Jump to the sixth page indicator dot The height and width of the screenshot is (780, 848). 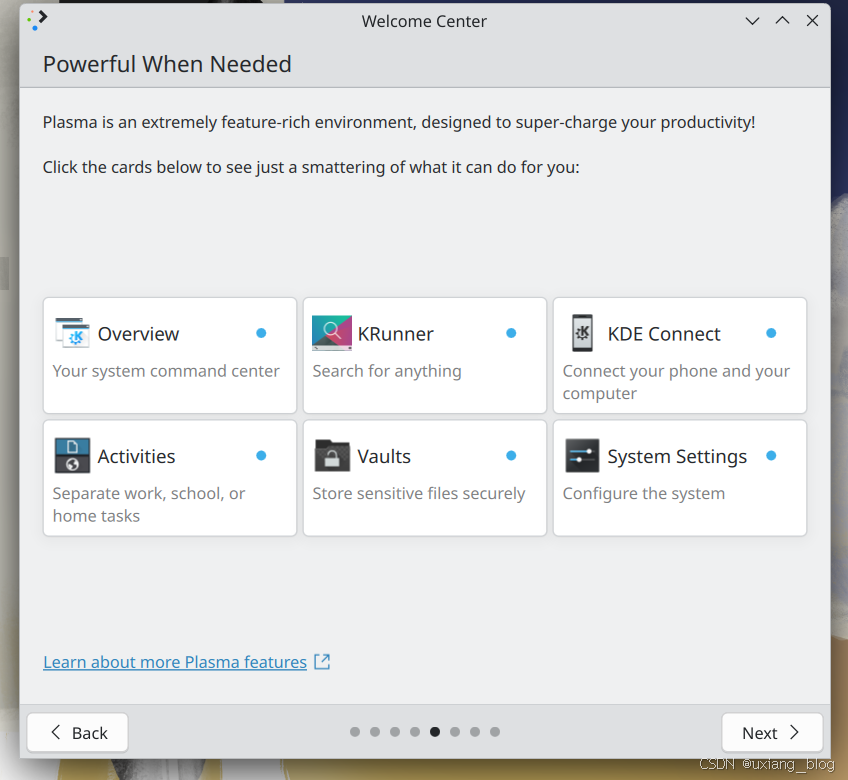(x=455, y=732)
